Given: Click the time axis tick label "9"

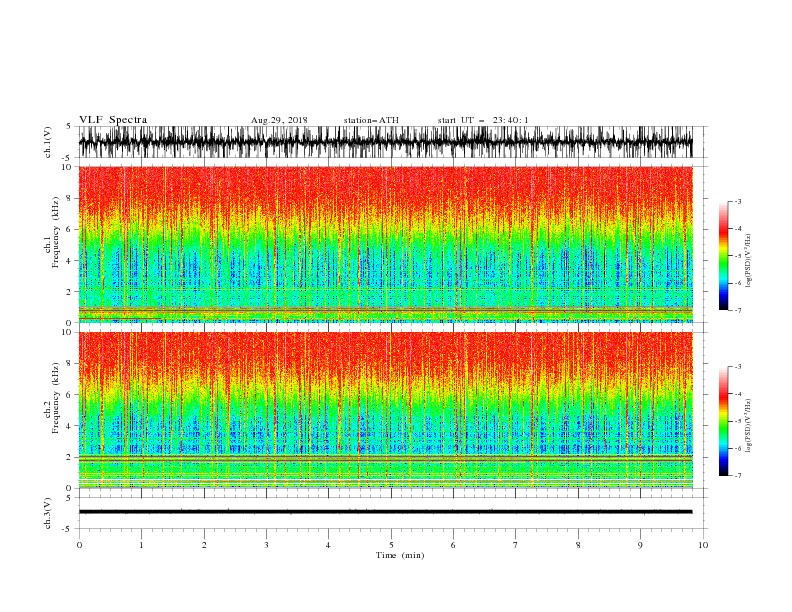Looking at the screenshot, I should (640, 545).
